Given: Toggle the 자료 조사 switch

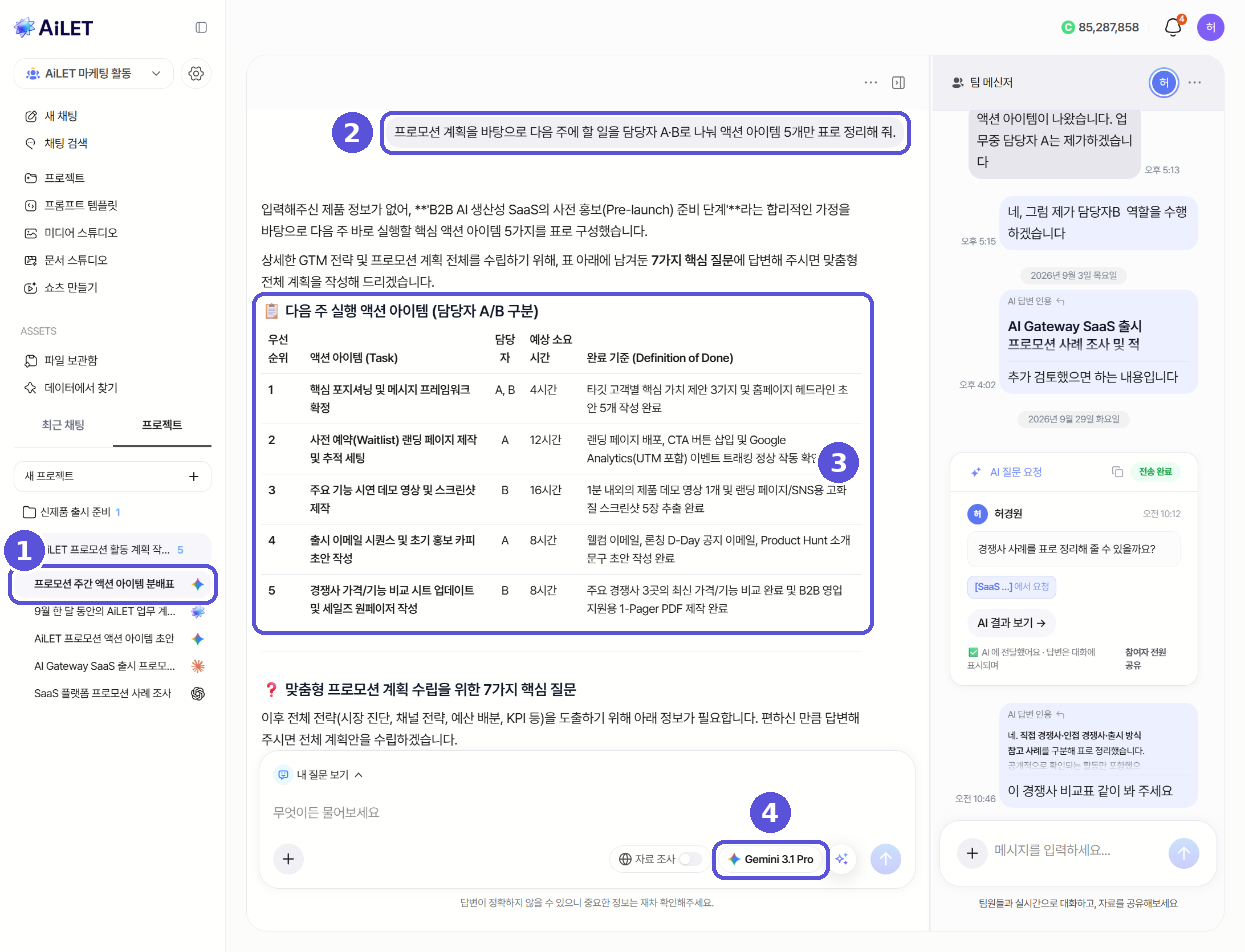Looking at the screenshot, I should 690,859.
